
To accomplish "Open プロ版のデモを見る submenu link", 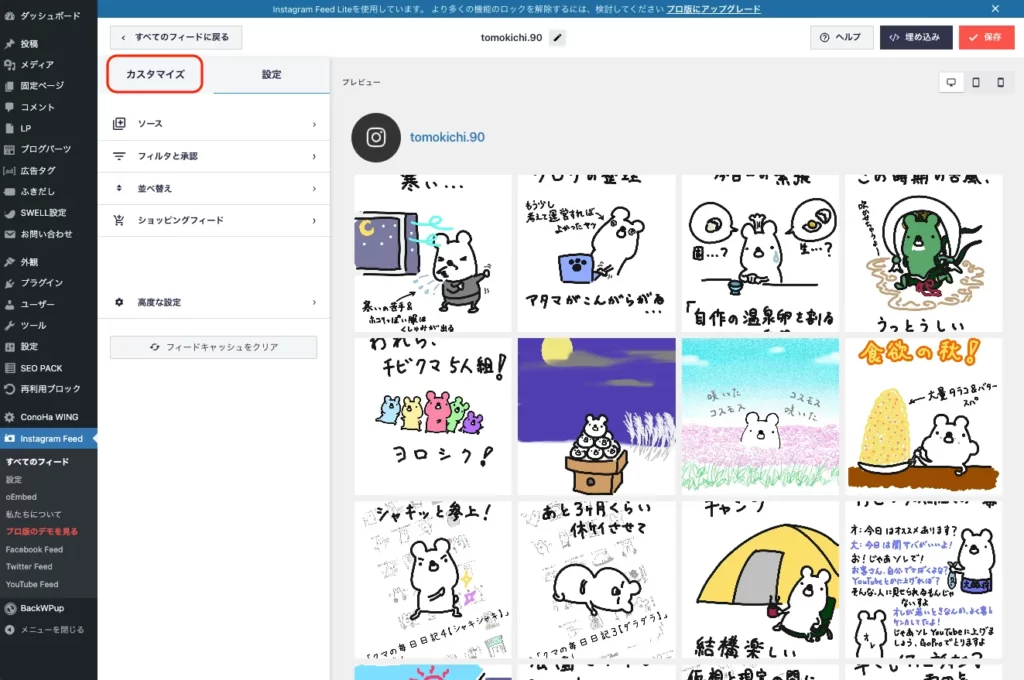I will coord(42,532).
